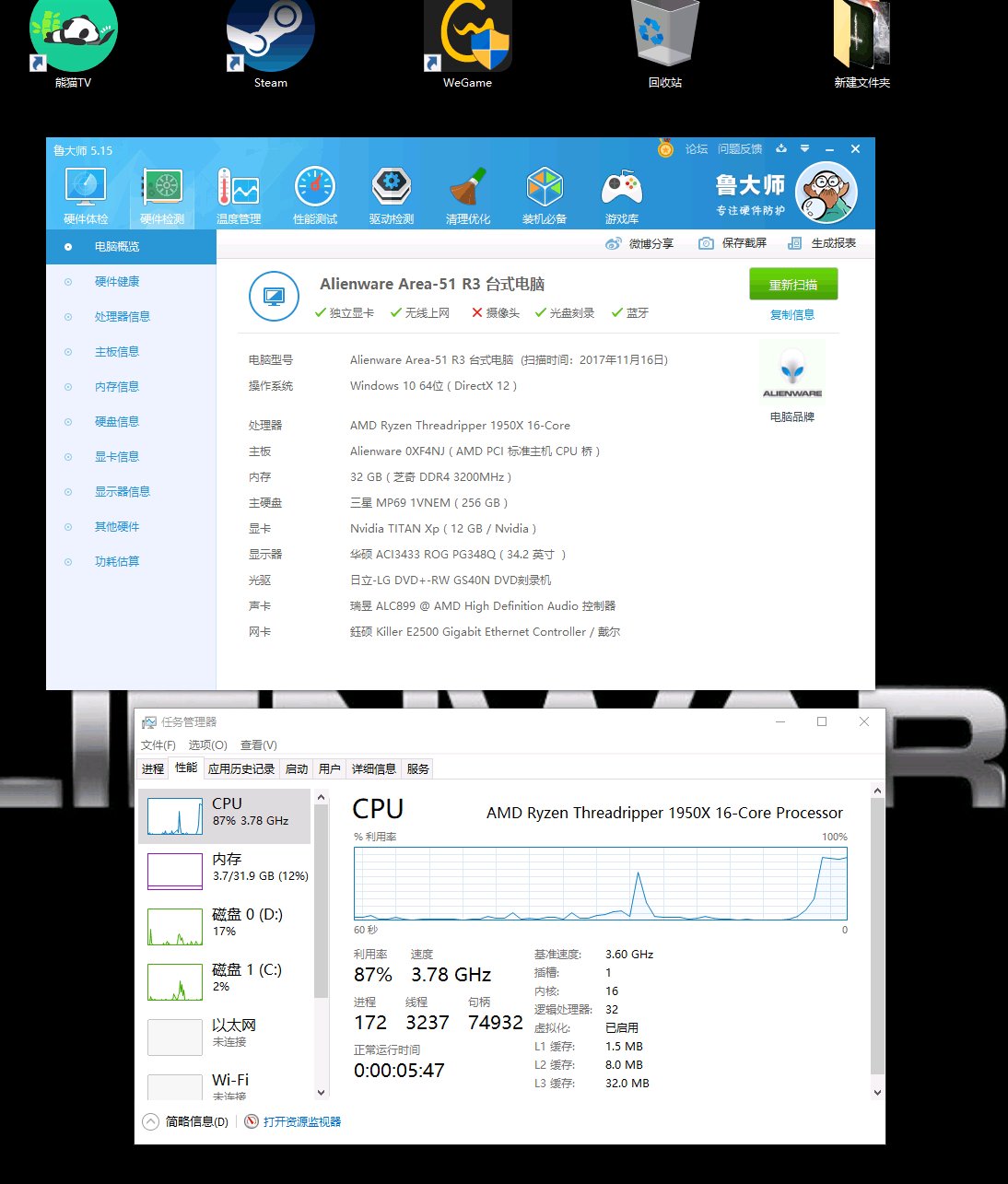This screenshot has width=1008, height=1184.
Task: Open the Ludashi title bar dropdown menu arrow
Action: (x=804, y=148)
